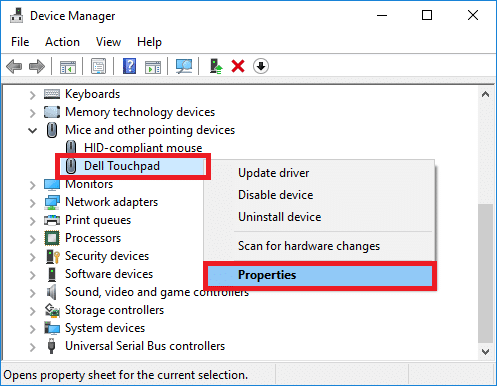Screen dimensions: 497x386
Task: Click the Software devices icon
Action: point(52,274)
